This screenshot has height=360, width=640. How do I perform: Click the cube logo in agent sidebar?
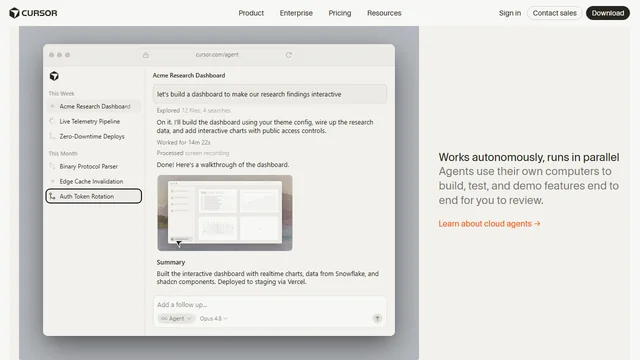[x=54, y=76]
